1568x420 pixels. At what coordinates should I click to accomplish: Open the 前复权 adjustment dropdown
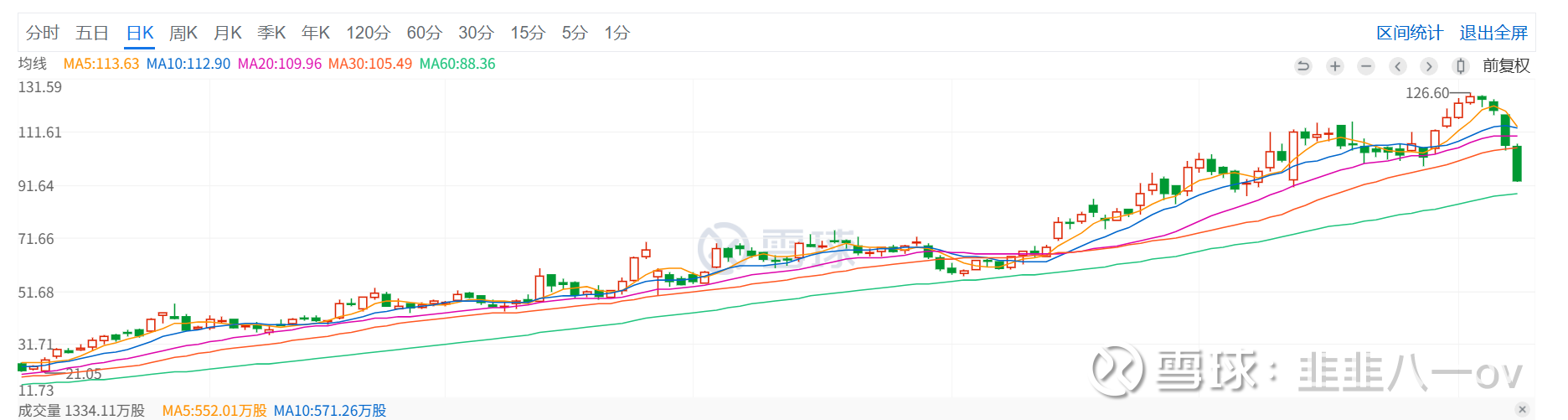(x=1506, y=65)
